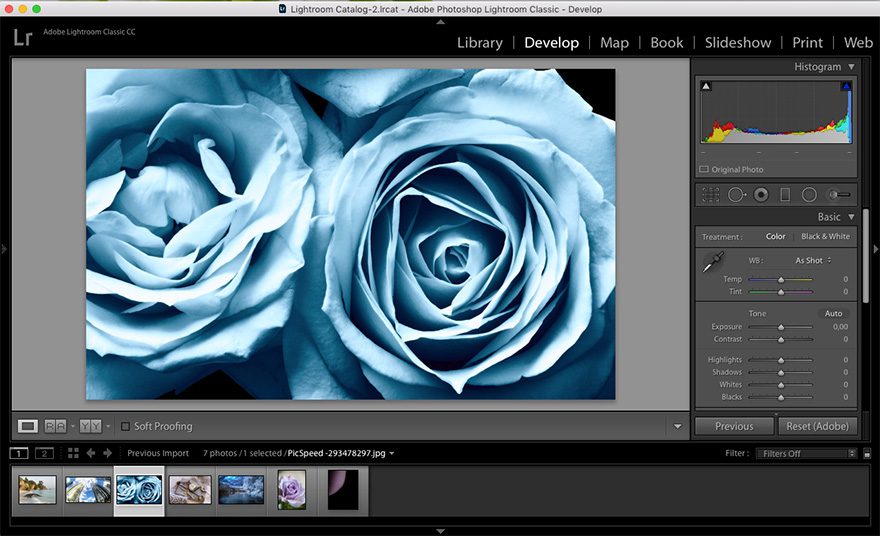
Task: Open the WB As Shot dropdown
Action: [x=812, y=260]
